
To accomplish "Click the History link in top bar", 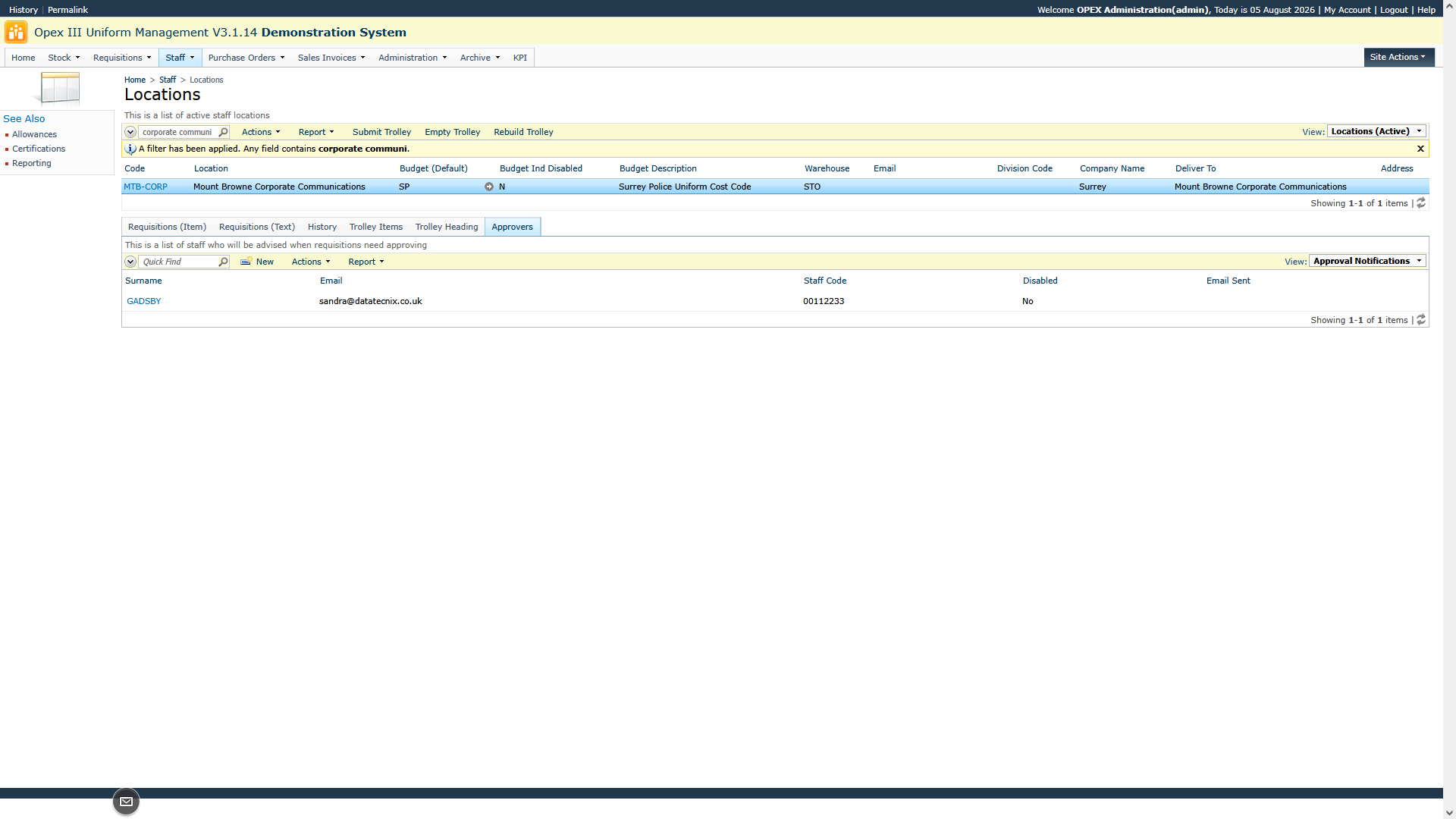I will (24, 10).
